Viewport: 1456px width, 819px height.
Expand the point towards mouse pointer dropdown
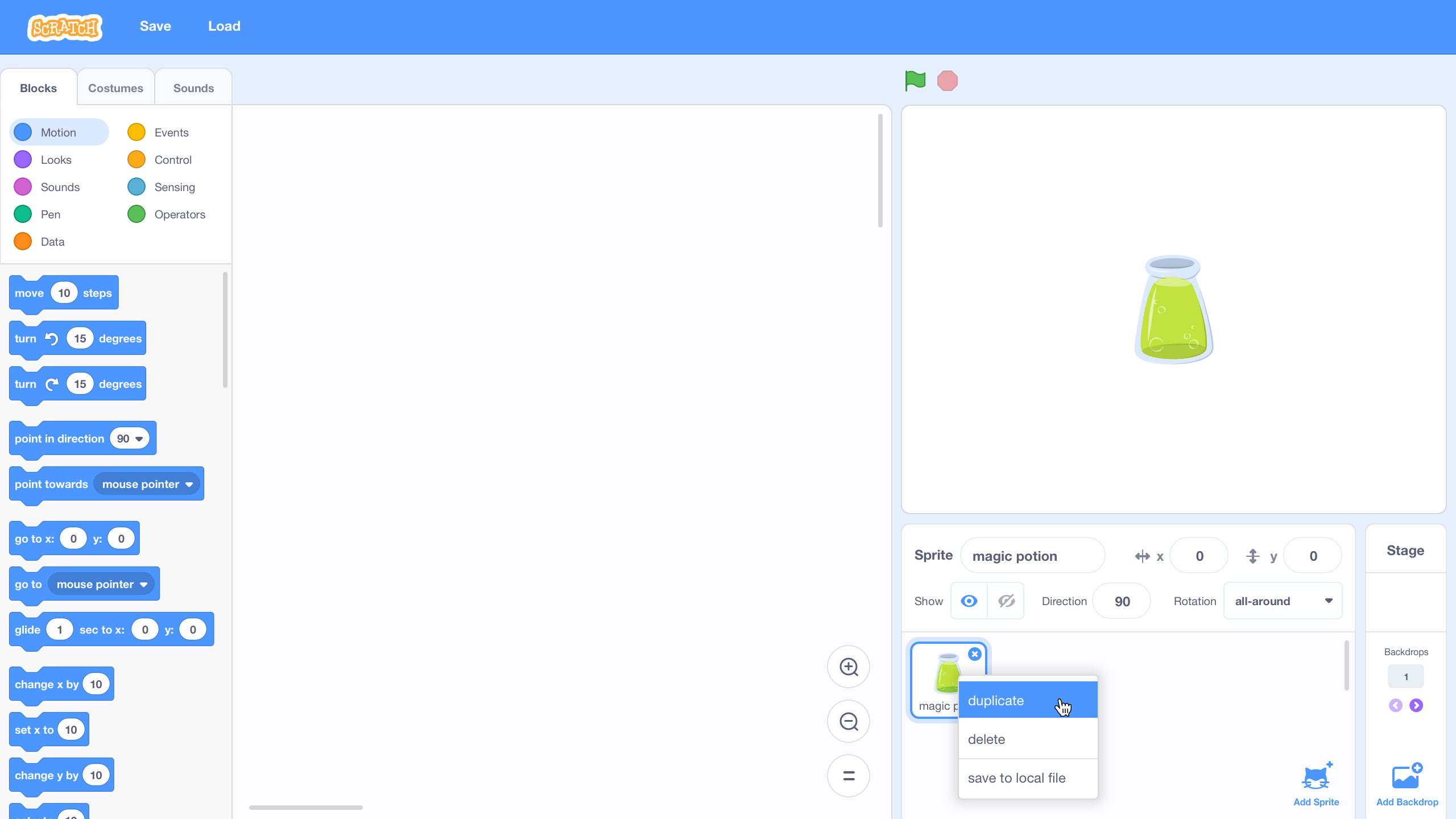188,484
